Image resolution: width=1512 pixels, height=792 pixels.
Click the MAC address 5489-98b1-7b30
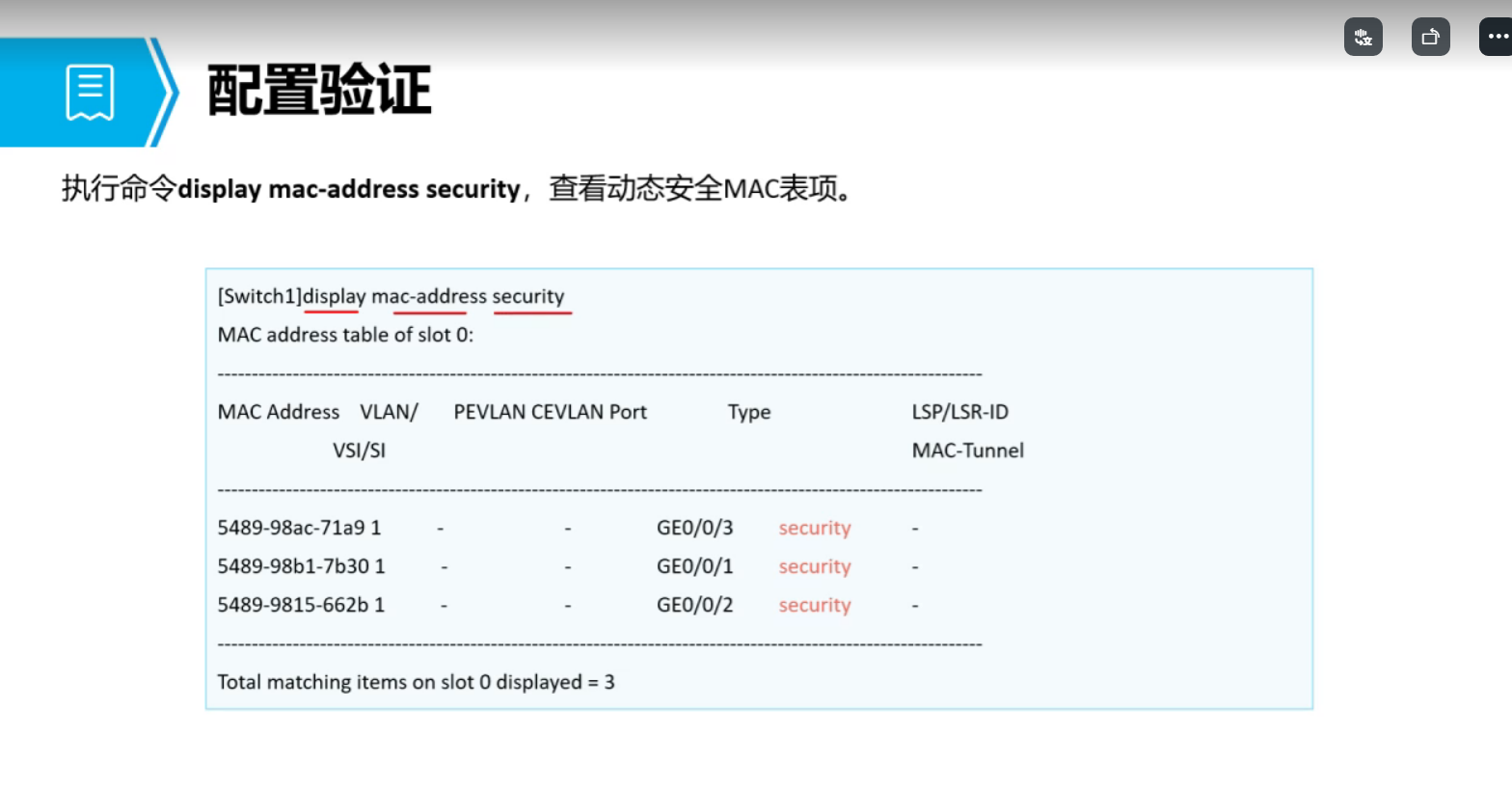click(293, 566)
